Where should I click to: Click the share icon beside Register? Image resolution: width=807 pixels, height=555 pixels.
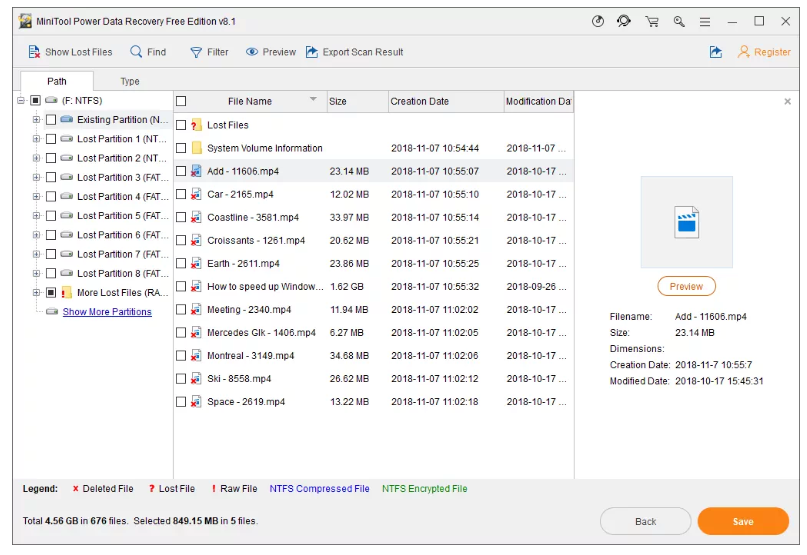tap(716, 52)
